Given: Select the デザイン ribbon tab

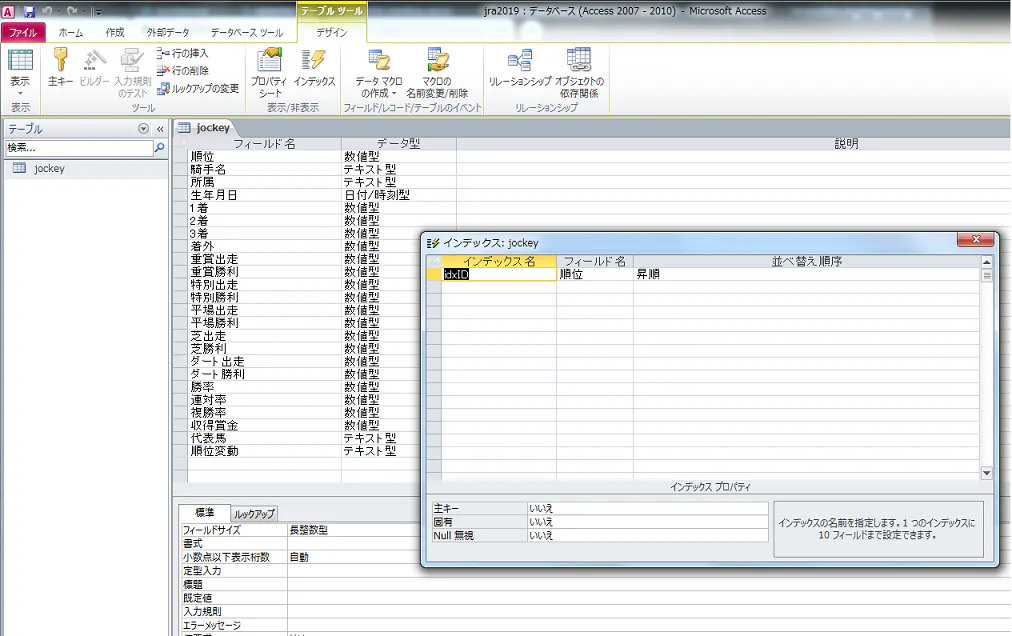Looking at the screenshot, I should tap(332, 32).
